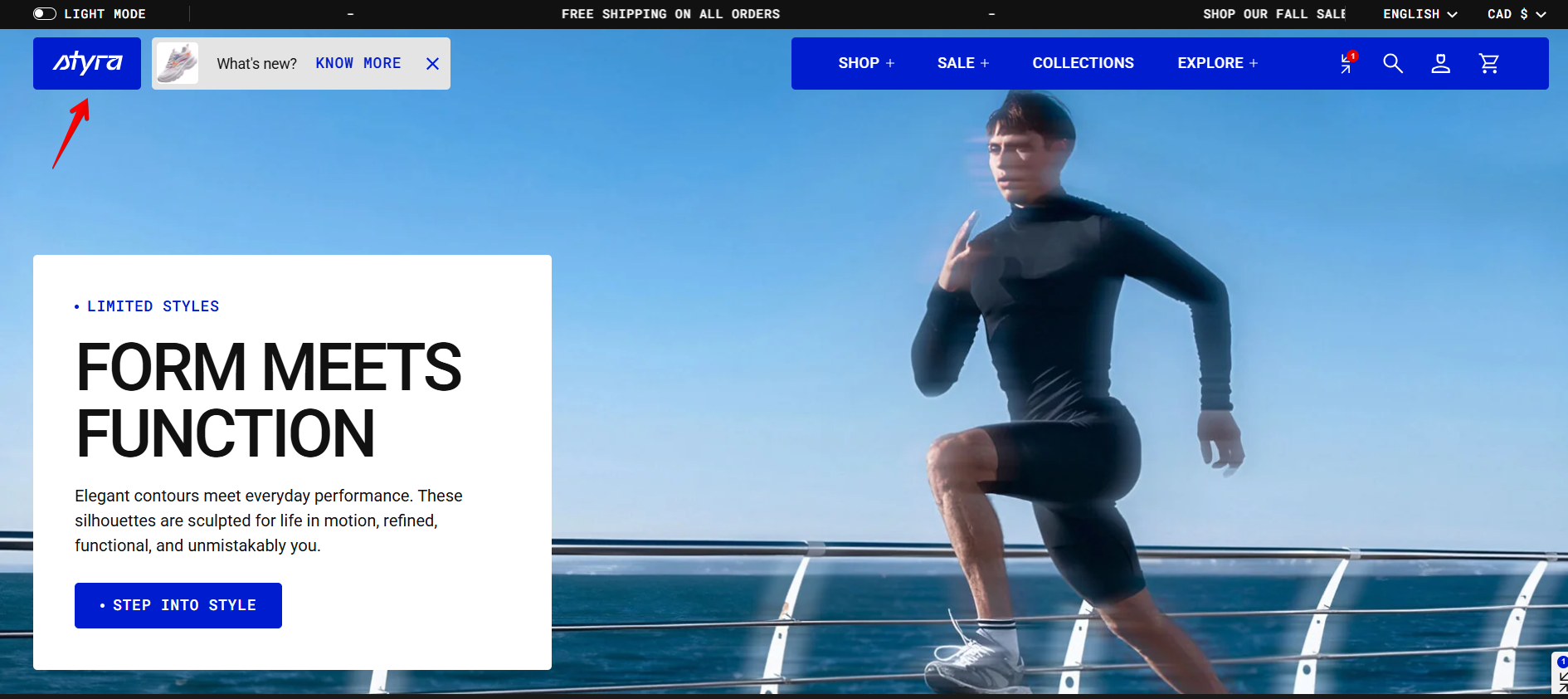Screen dimensions: 1568x699
Task: Open the user account icon
Action: point(1441,63)
